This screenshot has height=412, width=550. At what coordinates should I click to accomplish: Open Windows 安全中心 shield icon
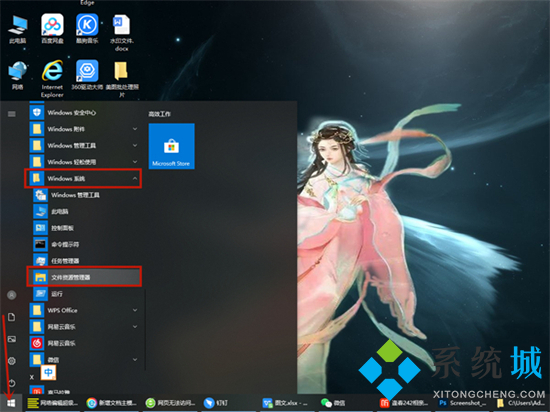click(37, 113)
